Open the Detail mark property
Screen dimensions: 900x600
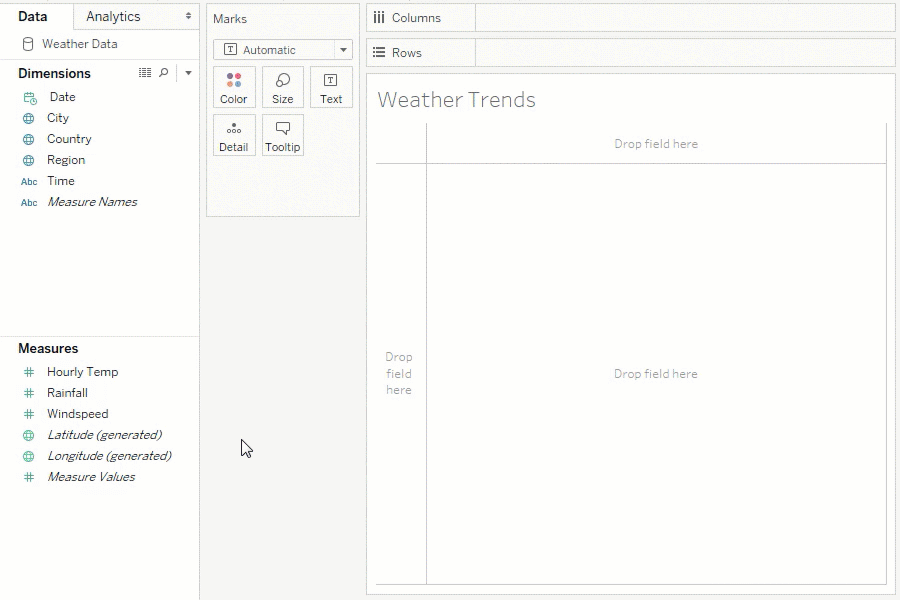(x=233, y=135)
